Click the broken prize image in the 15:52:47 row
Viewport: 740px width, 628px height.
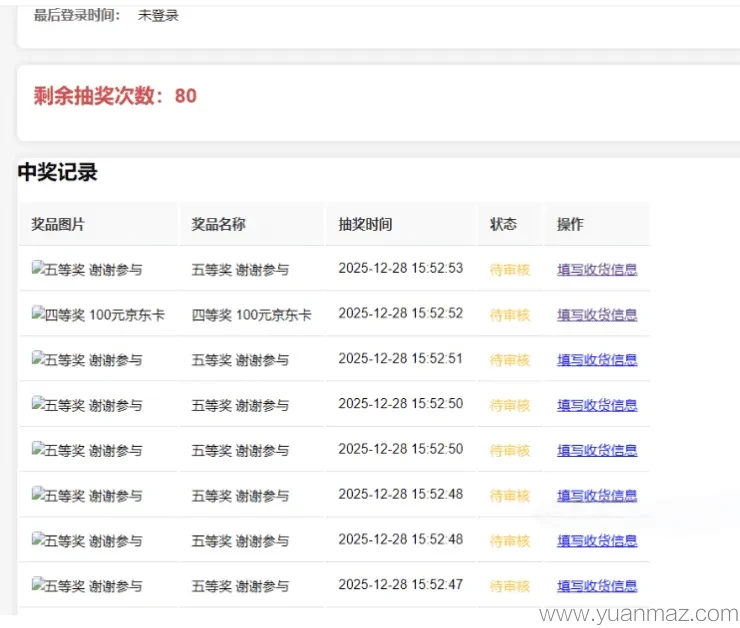click(x=87, y=586)
